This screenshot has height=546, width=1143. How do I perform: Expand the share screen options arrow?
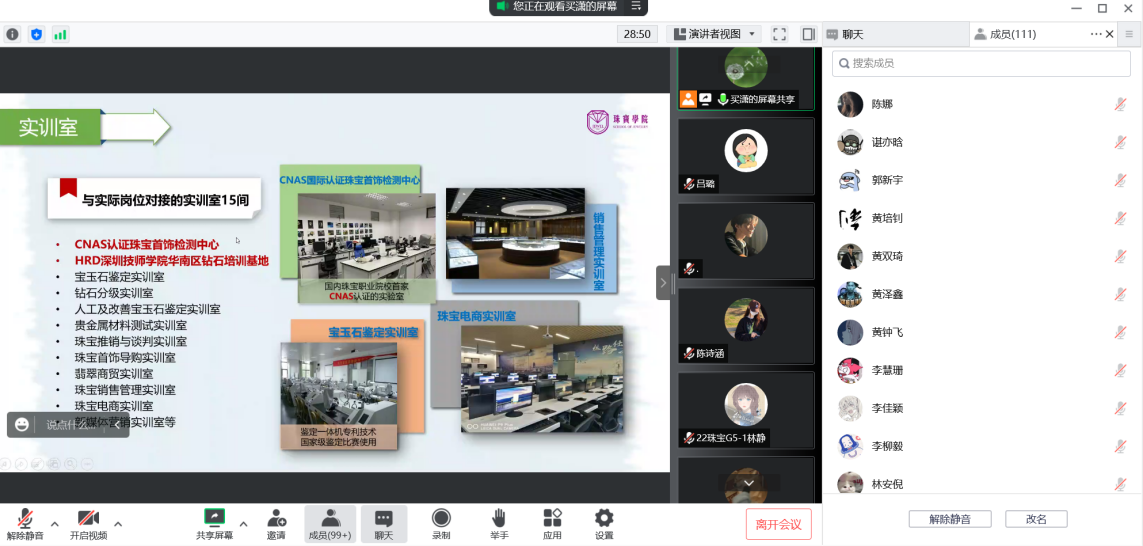click(x=243, y=524)
